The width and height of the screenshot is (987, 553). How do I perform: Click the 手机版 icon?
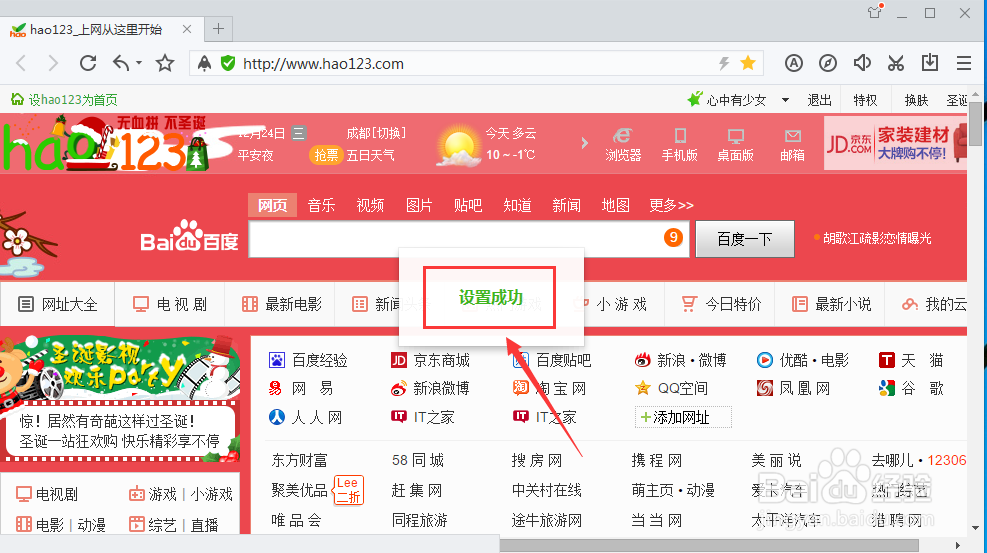680,145
